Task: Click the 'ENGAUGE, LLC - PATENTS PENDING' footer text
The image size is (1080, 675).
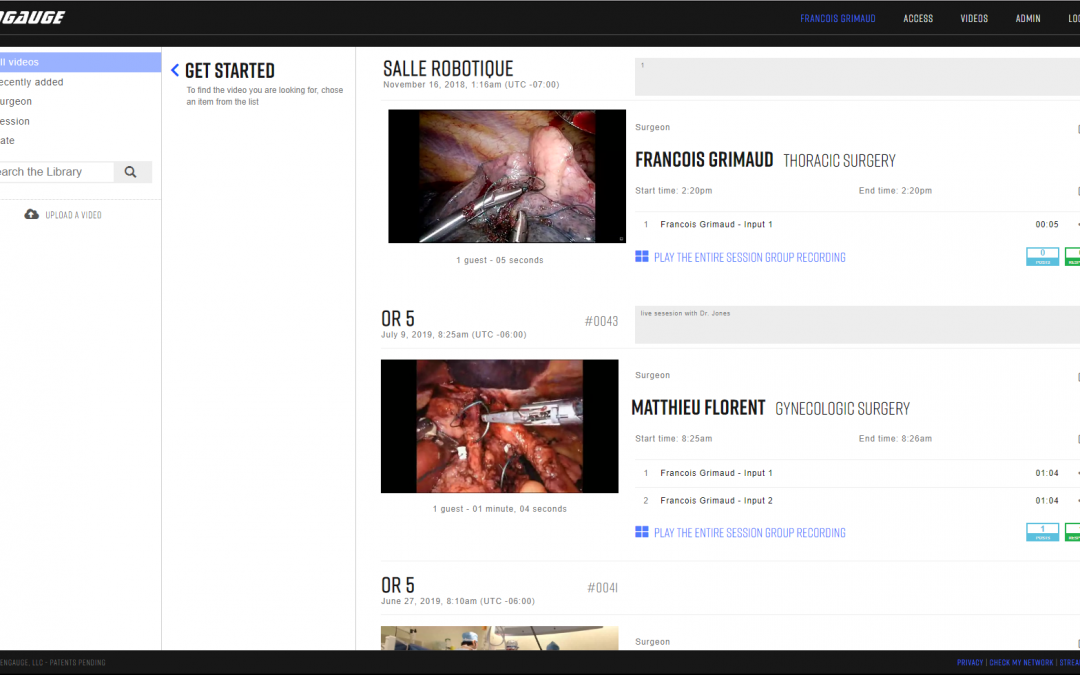Action: pyautogui.click(x=53, y=663)
